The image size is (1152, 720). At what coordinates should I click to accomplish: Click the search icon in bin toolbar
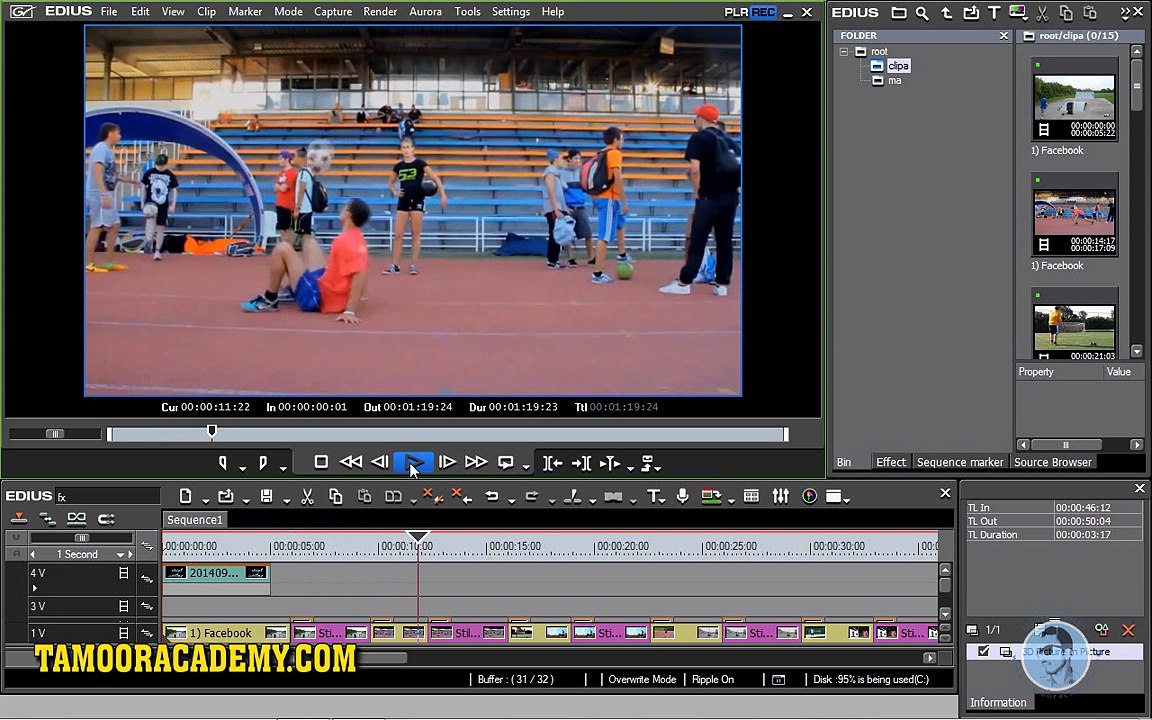(x=922, y=13)
